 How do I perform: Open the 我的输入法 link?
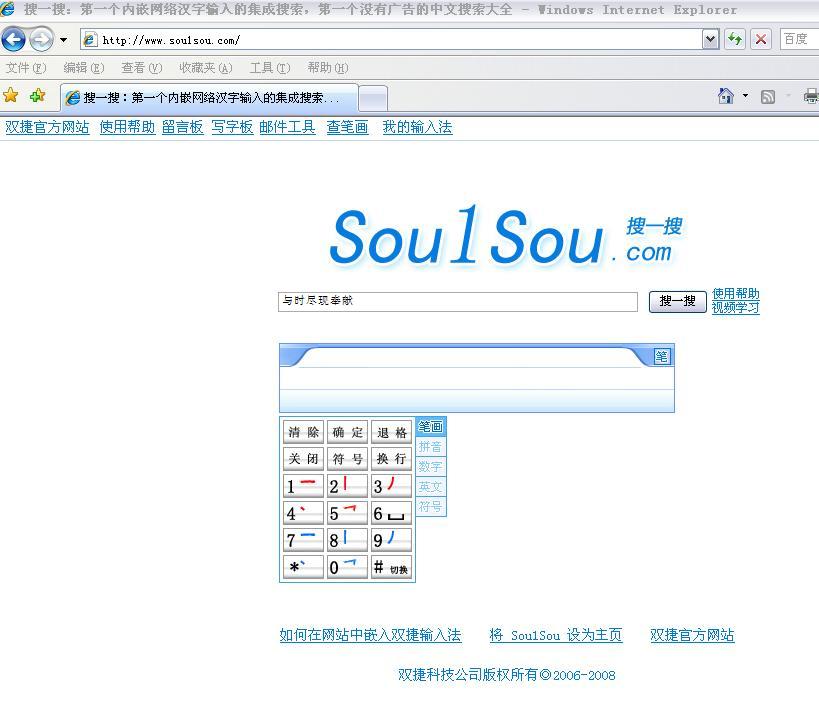click(417, 127)
